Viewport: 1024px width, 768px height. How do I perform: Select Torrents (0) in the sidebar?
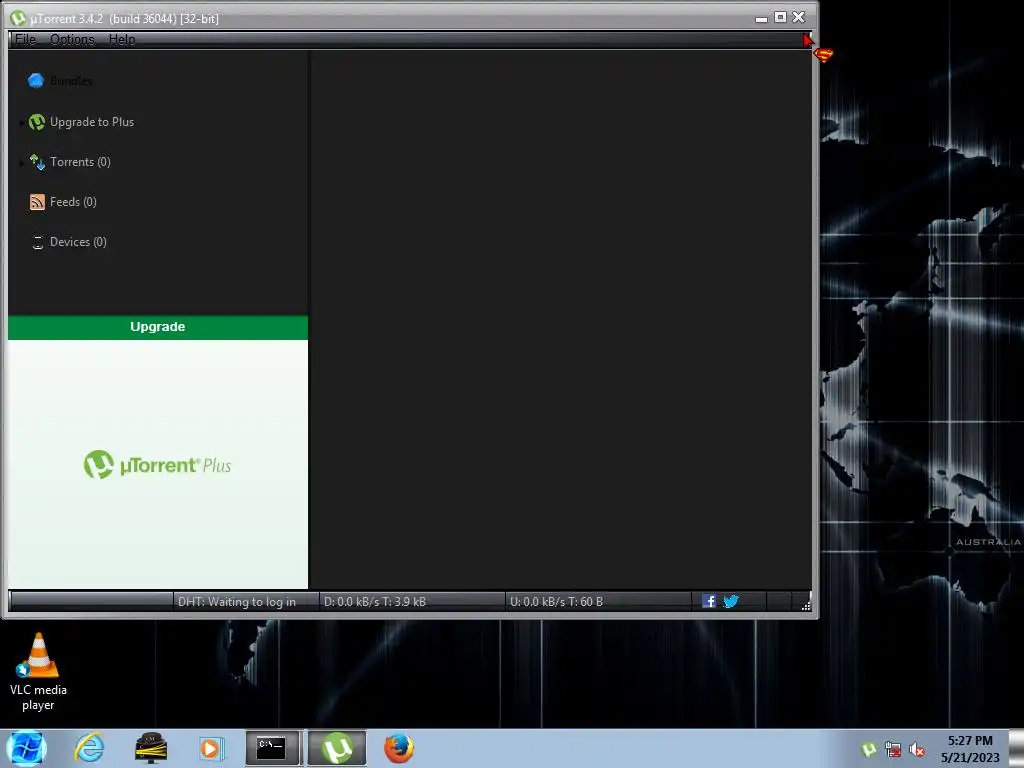coord(80,162)
